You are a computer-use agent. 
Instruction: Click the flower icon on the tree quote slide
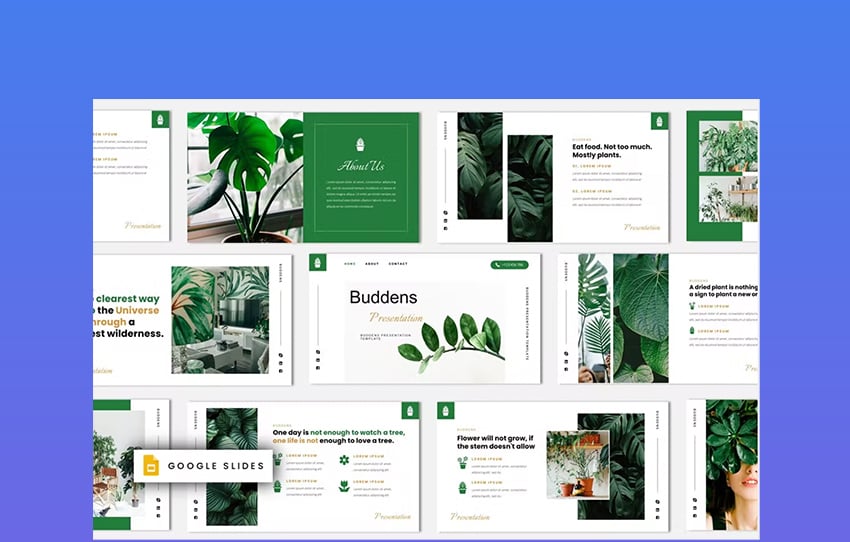(344, 460)
